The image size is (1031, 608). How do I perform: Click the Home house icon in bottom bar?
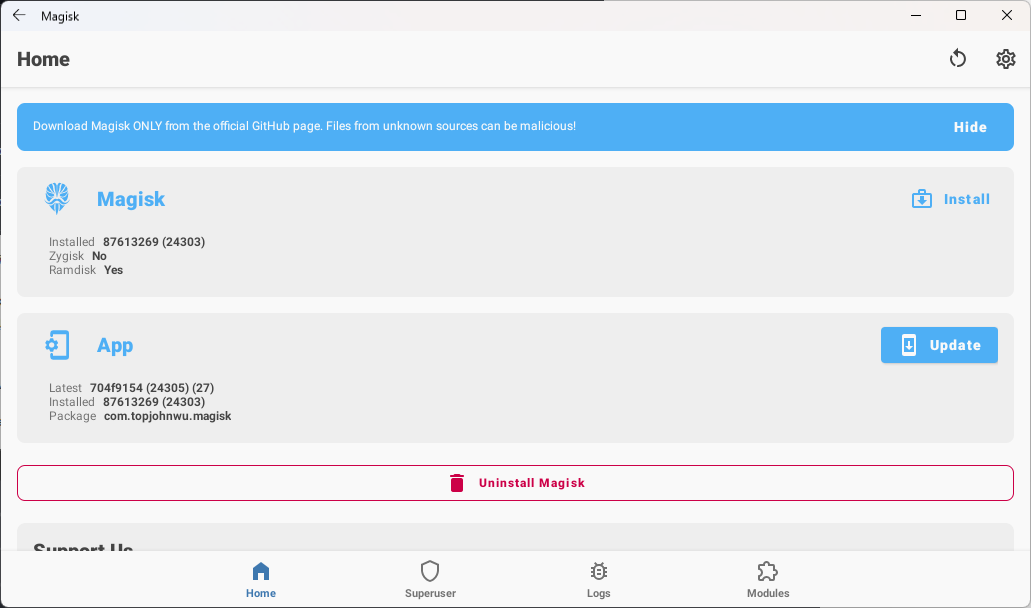261,571
